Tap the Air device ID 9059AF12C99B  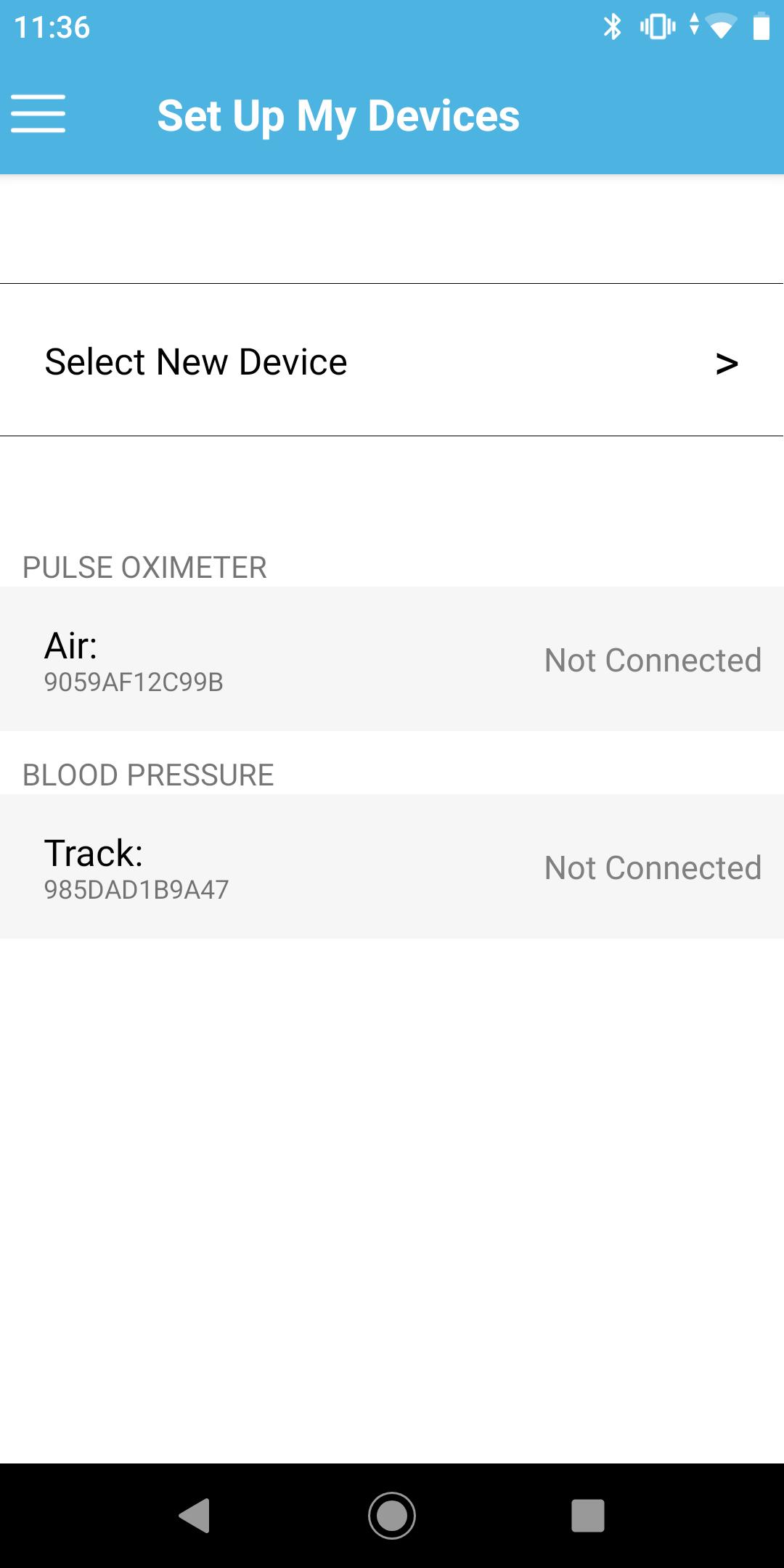point(134,682)
